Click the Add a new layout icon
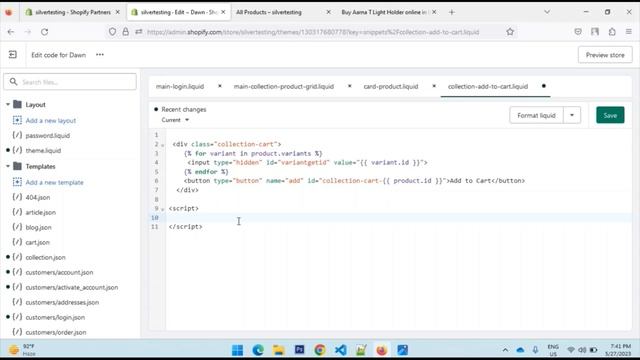 (x=17, y=120)
